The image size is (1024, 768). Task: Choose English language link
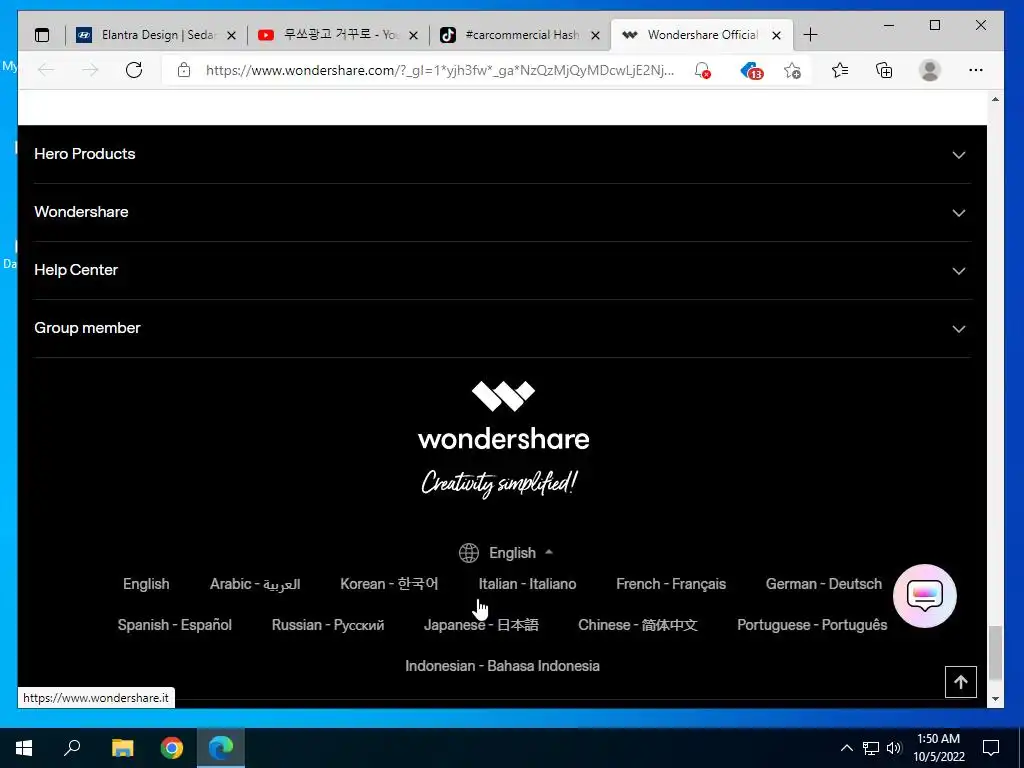(146, 584)
